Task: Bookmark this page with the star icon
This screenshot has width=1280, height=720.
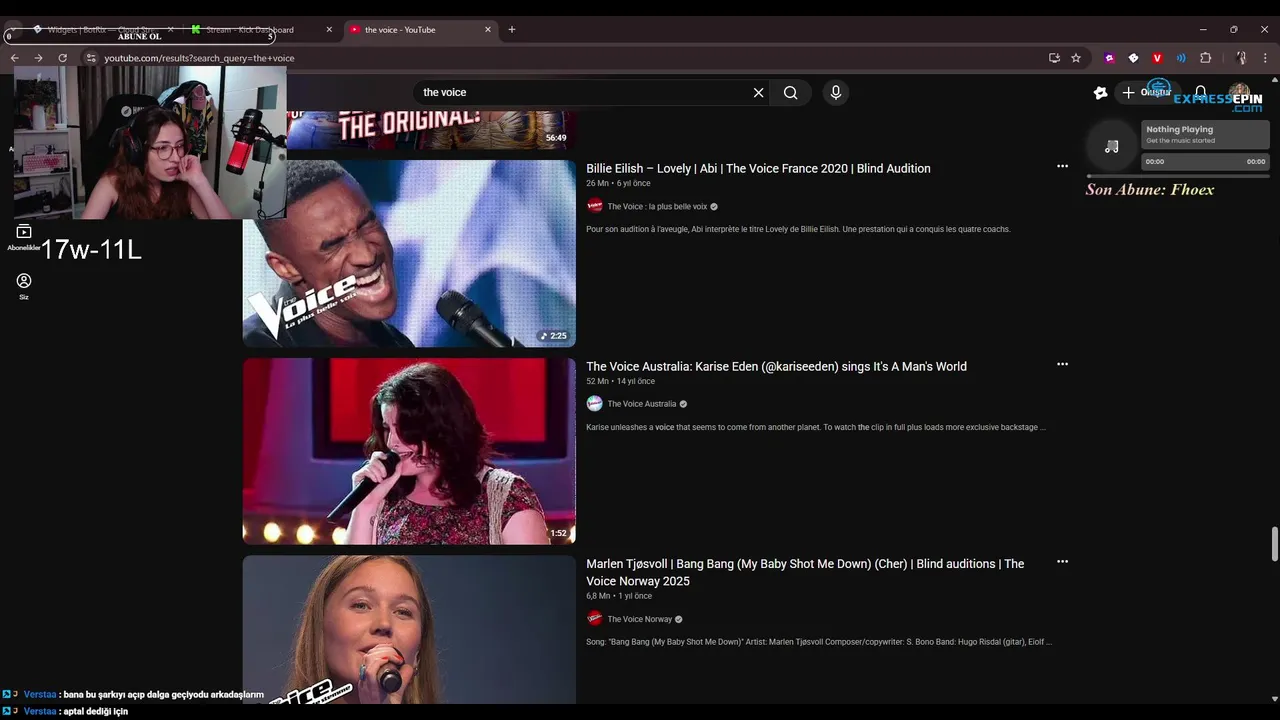Action: (x=1076, y=58)
